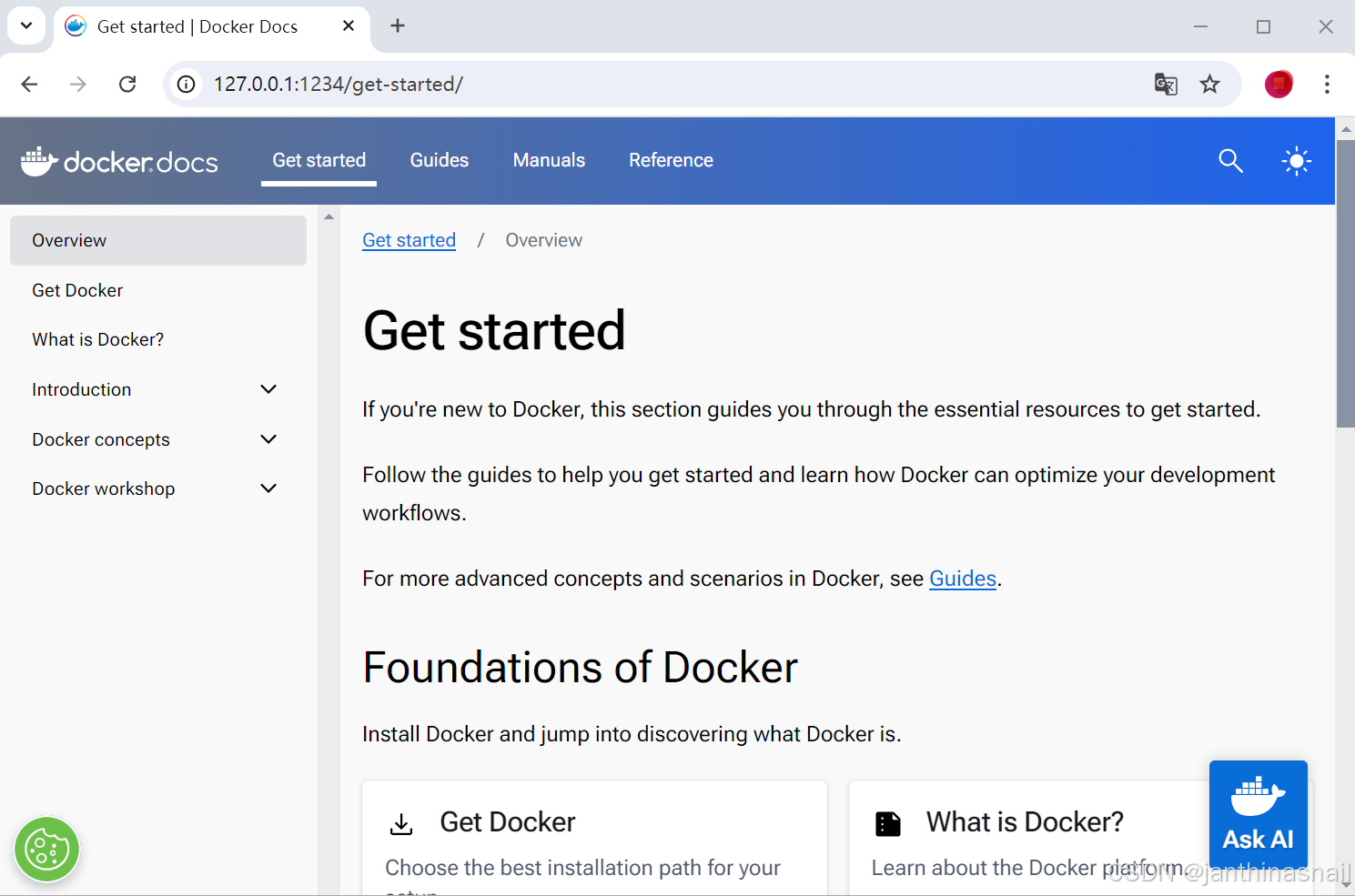1355x896 pixels.
Task: Click the Docker Docs logo
Action: [119, 161]
